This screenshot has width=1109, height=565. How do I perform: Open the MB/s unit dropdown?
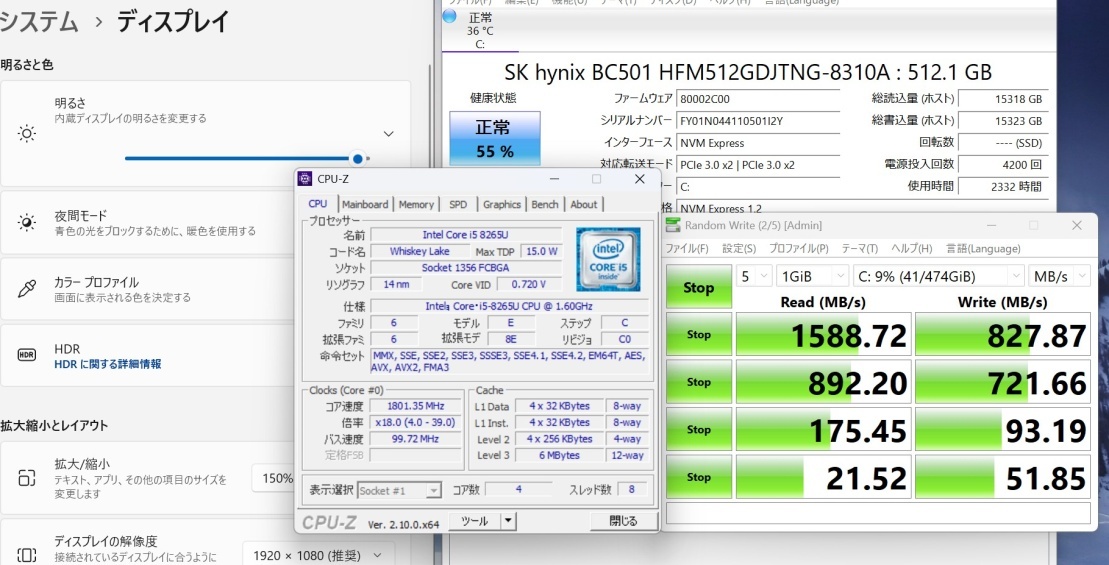pyautogui.click(x=1058, y=276)
